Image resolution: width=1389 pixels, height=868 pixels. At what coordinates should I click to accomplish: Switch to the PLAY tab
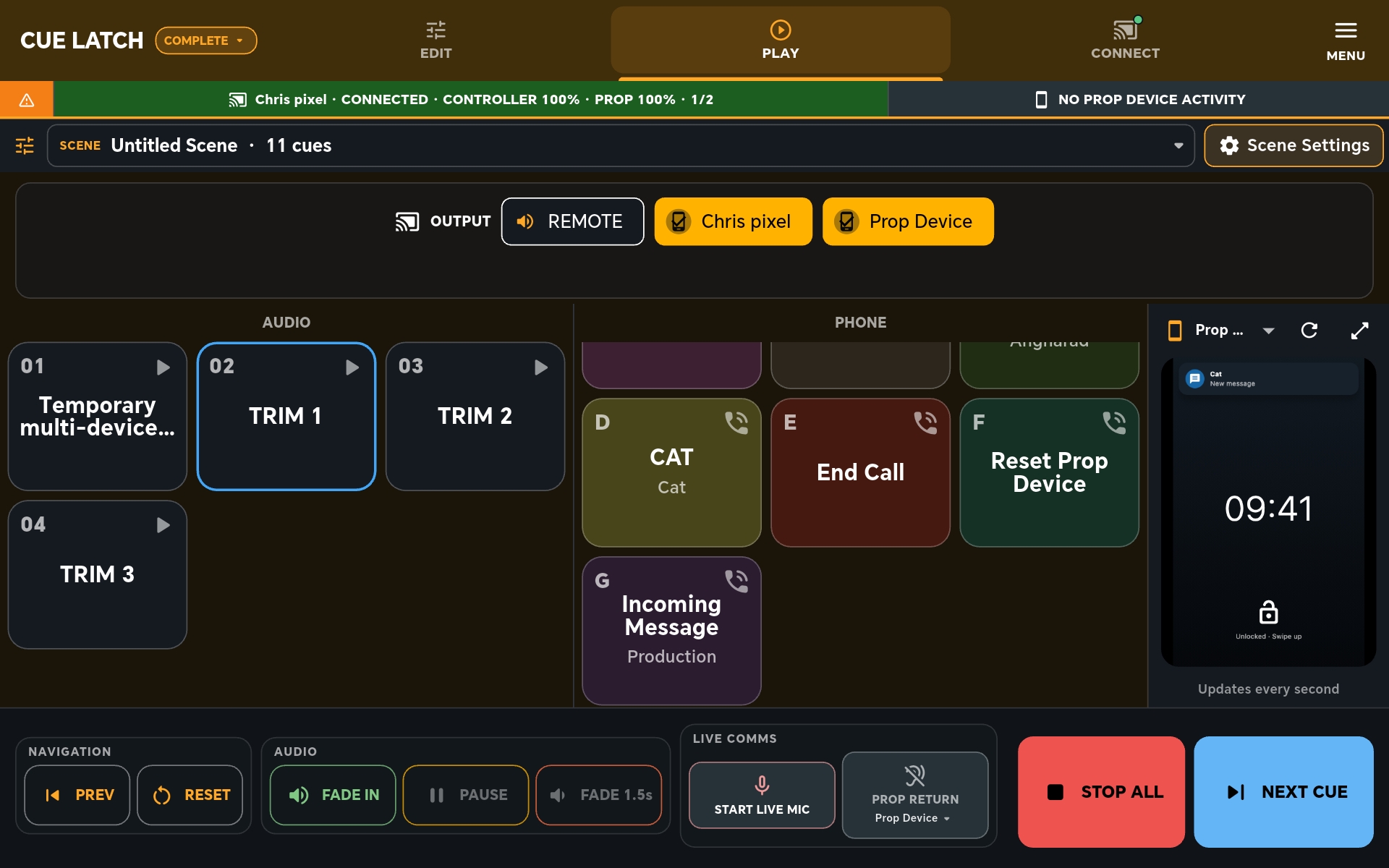point(781,41)
